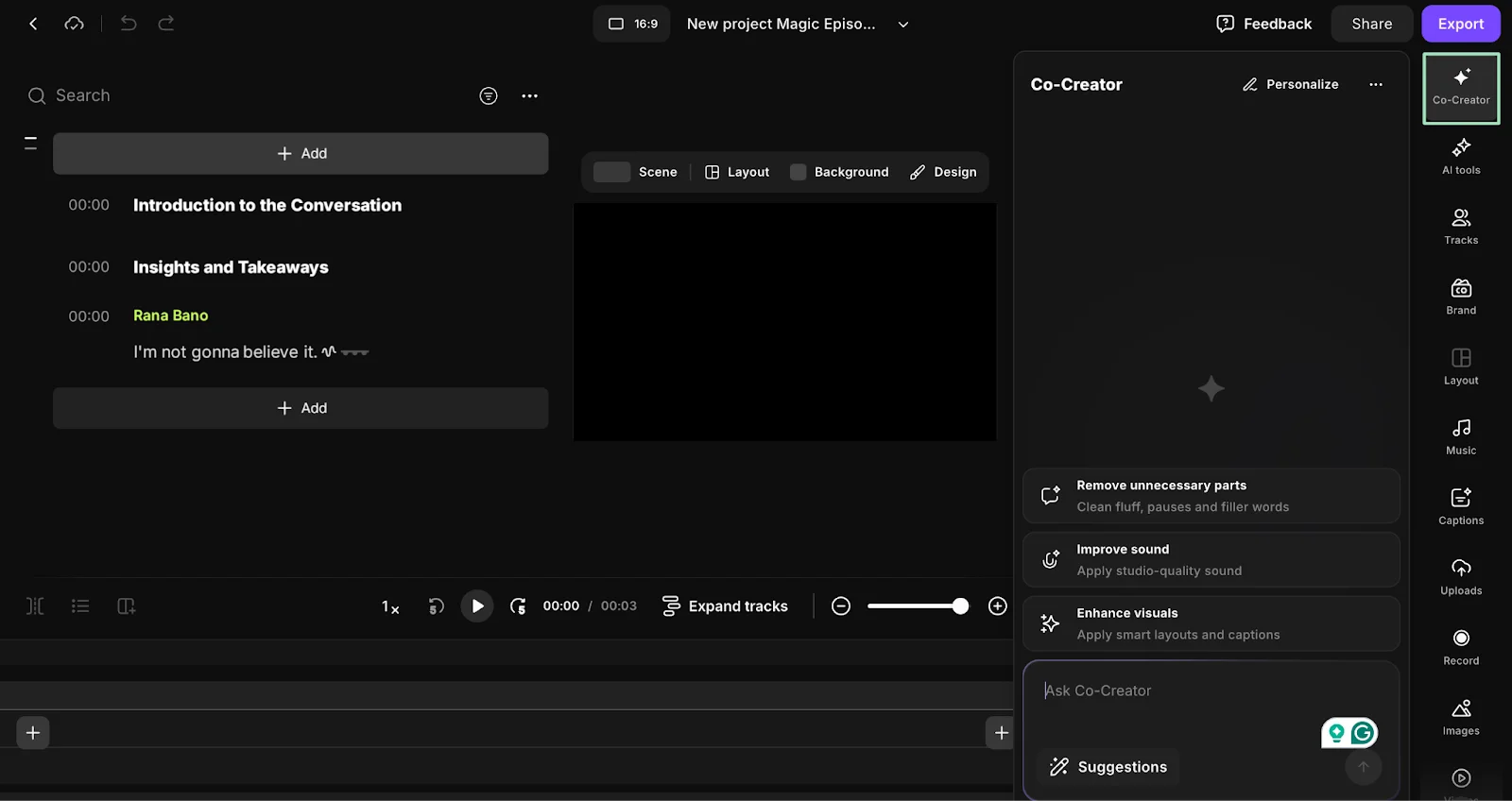Redo the last undone action
Viewport: 1512px width, 801px height.
(x=166, y=24)
